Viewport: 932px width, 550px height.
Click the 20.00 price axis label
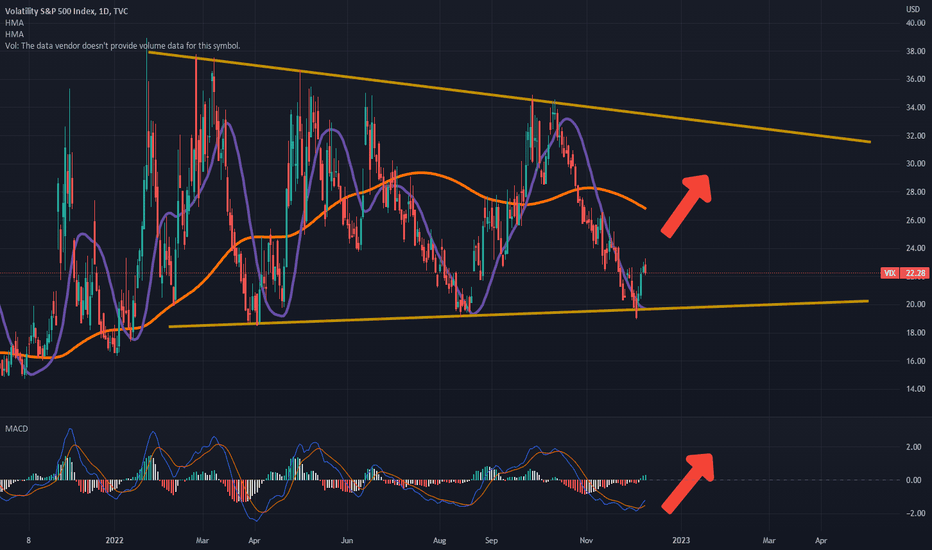tap(915, 304)
